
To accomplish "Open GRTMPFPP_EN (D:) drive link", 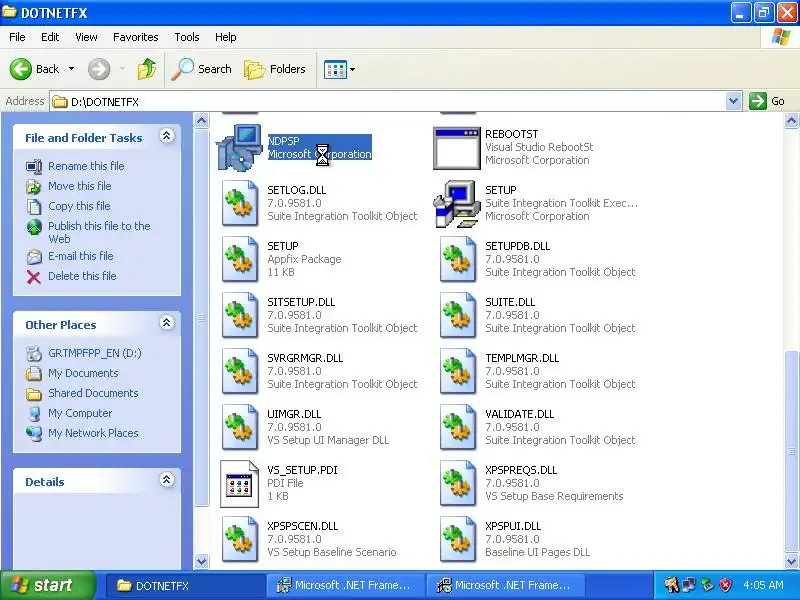I will click(95, 353).
